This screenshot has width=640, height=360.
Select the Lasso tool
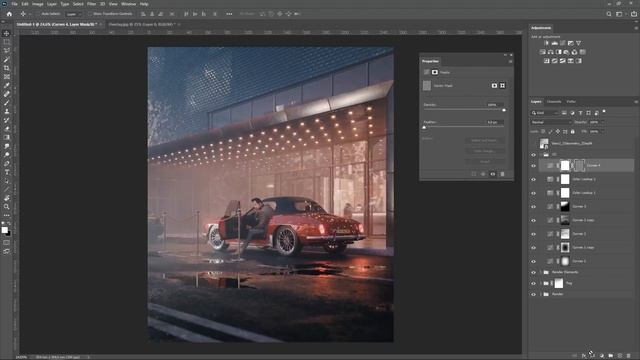pyautogui.click(x=7, y=51)
